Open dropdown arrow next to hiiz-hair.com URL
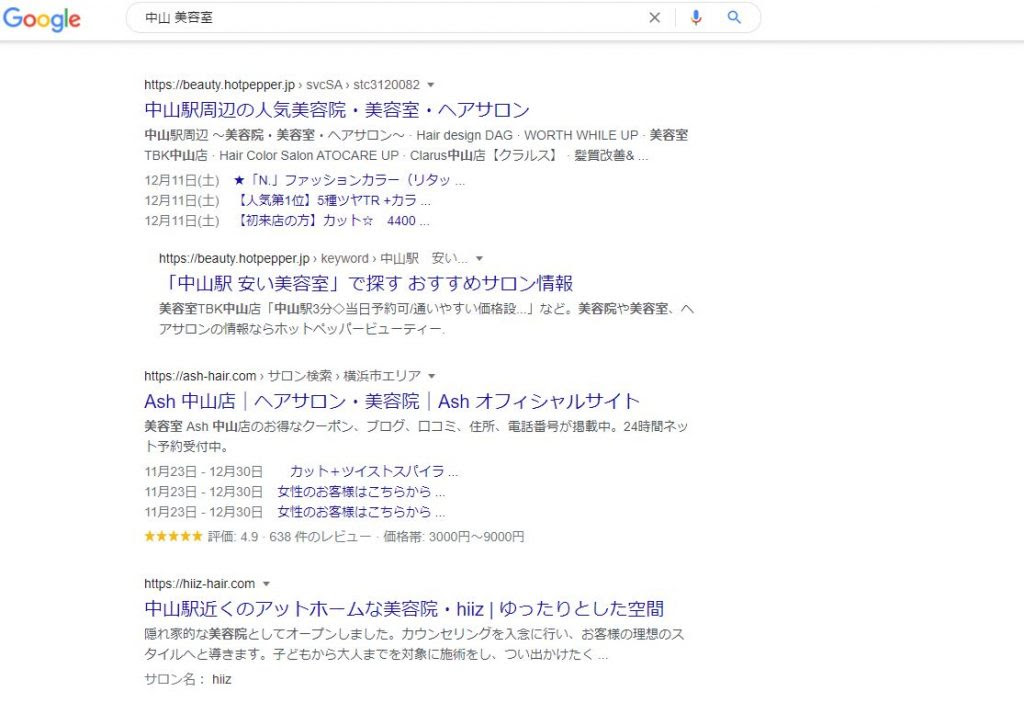 pyautogui.click(x=266, y=584)
